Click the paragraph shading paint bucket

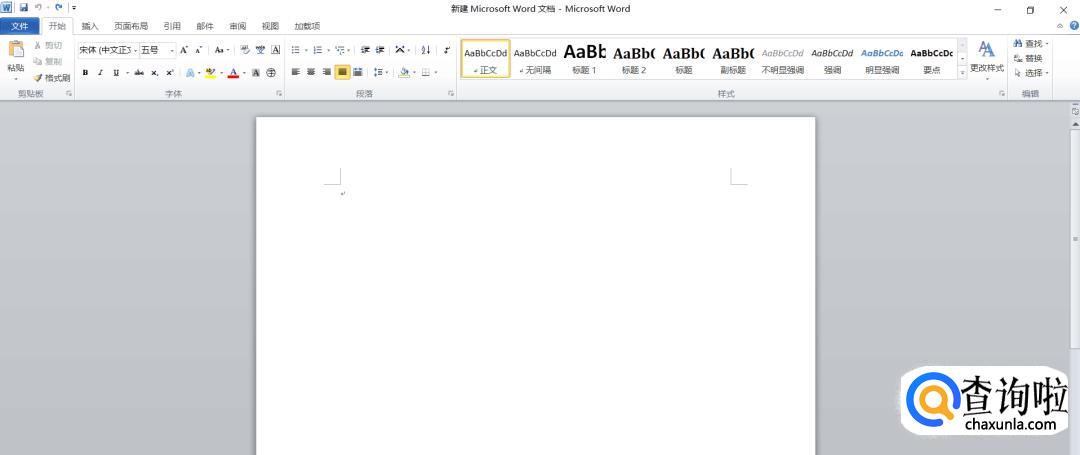tap(404, 72)
